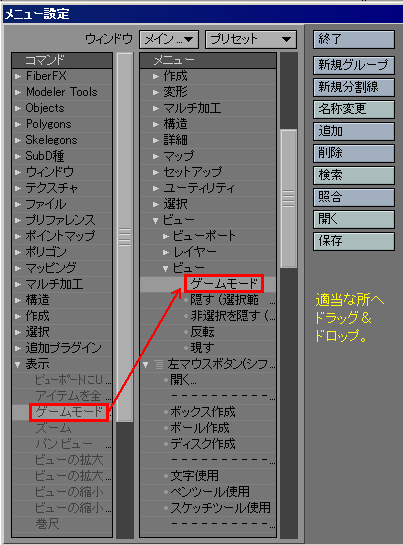Click the 新規分割線 button
Image resolution: width=403 pixels, height=545 pixels.
[x=354, y=87]
